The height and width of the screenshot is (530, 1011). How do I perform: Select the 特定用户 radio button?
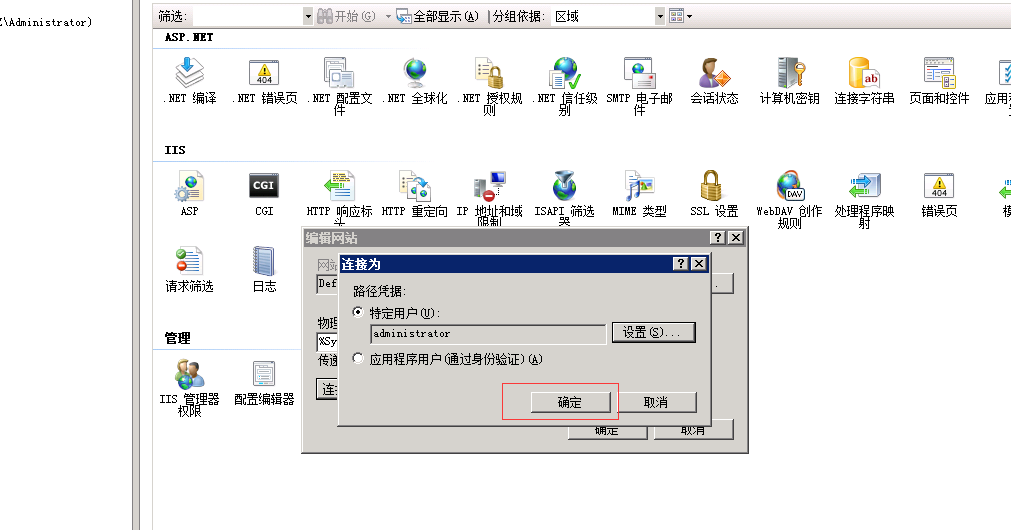tap(358, 313)
